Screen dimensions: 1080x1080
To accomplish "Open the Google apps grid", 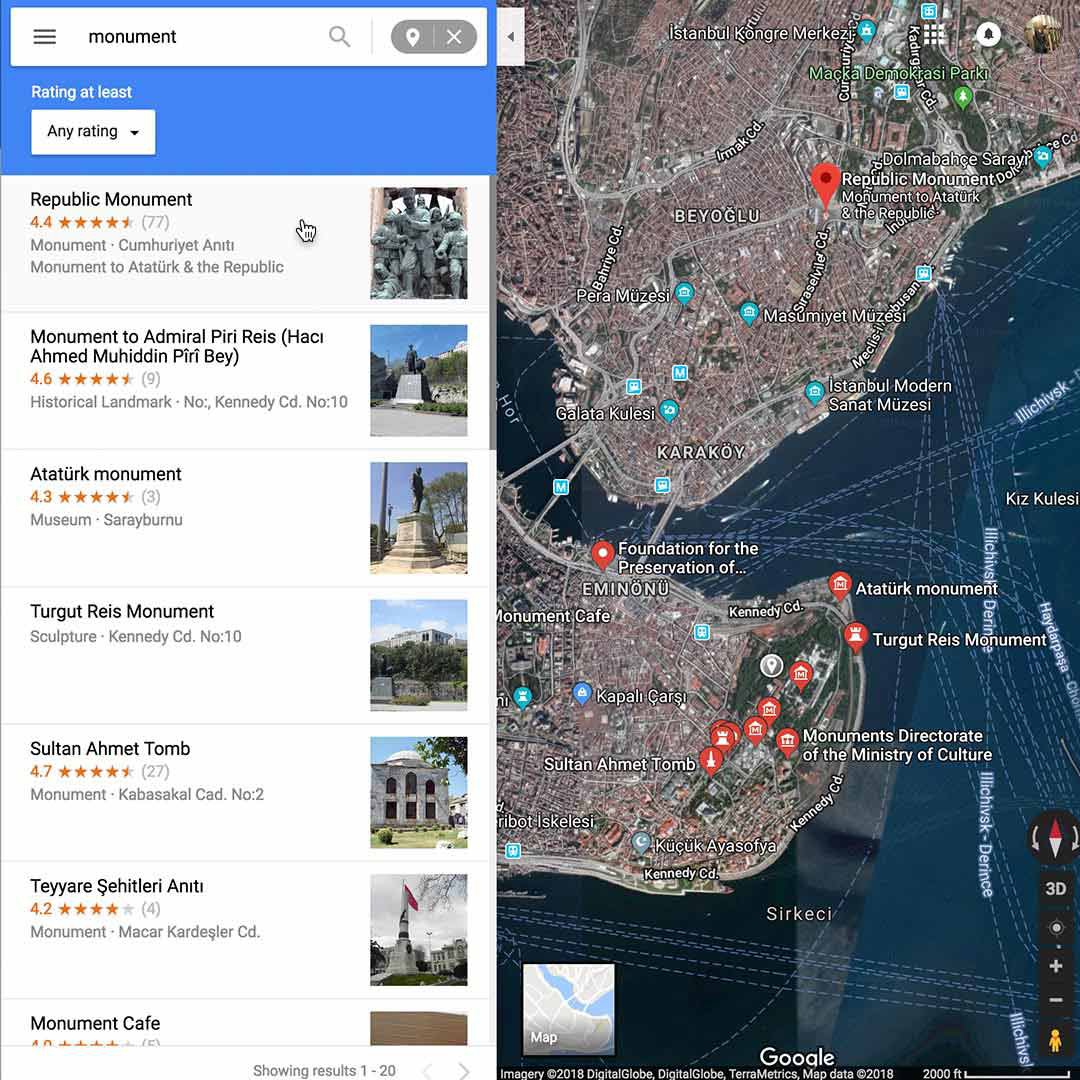I will point(934,34).
